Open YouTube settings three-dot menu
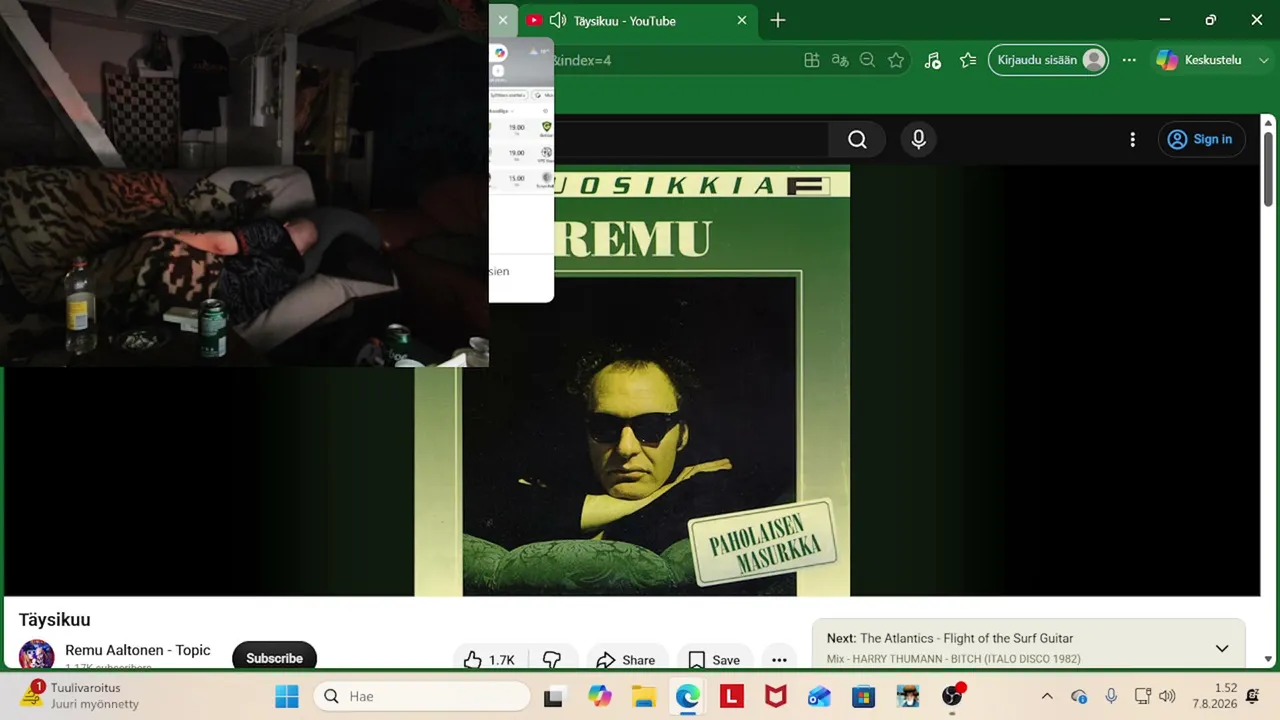Screen dimensions: 1280x720 tap(1132, 140)
